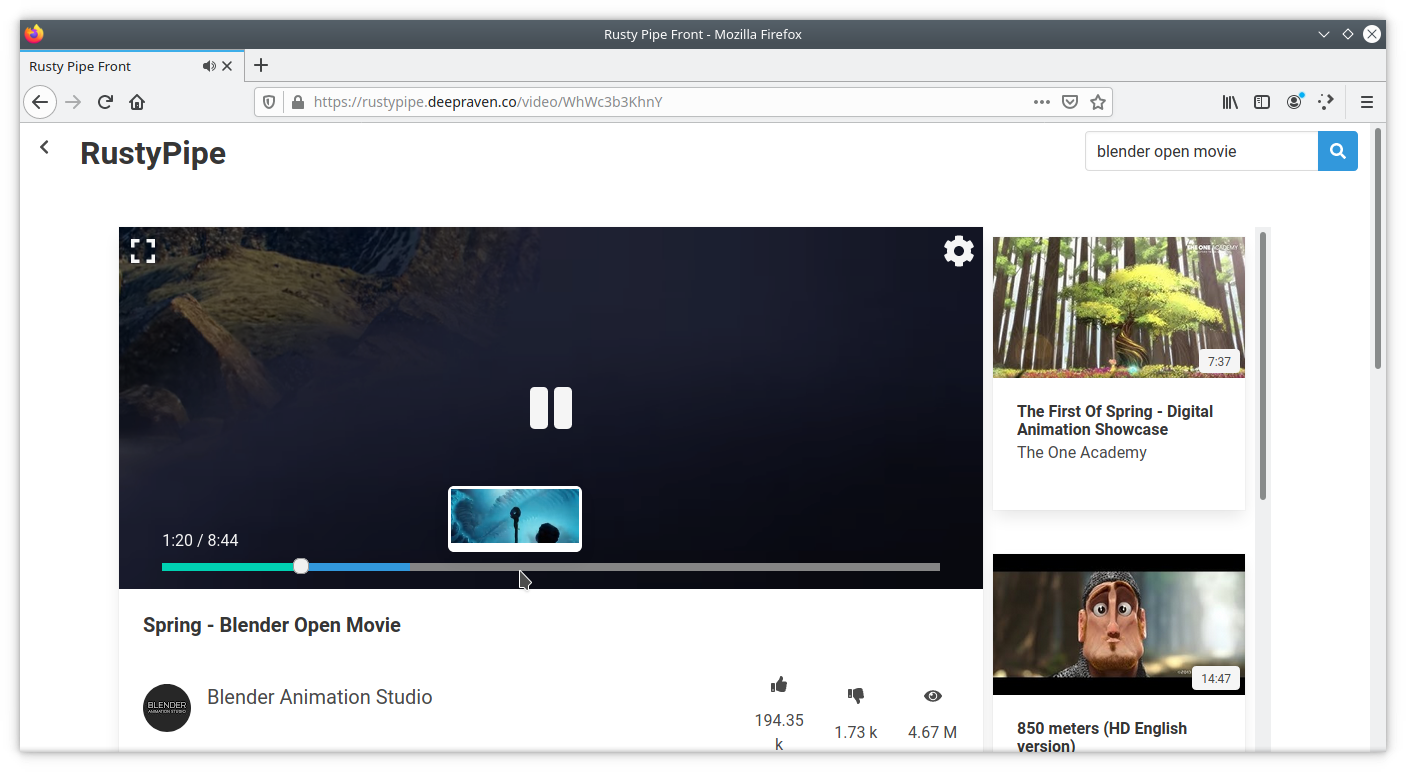
Task: Open Blender Animation Studio channel avatar
Action: click(167, 708)
